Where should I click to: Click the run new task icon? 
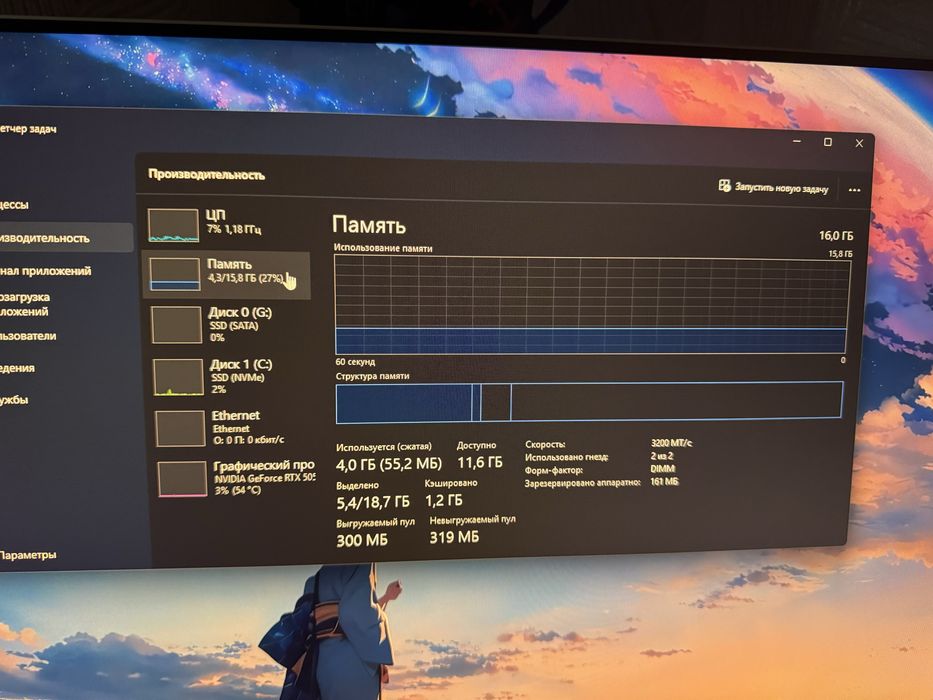(724, 185)
